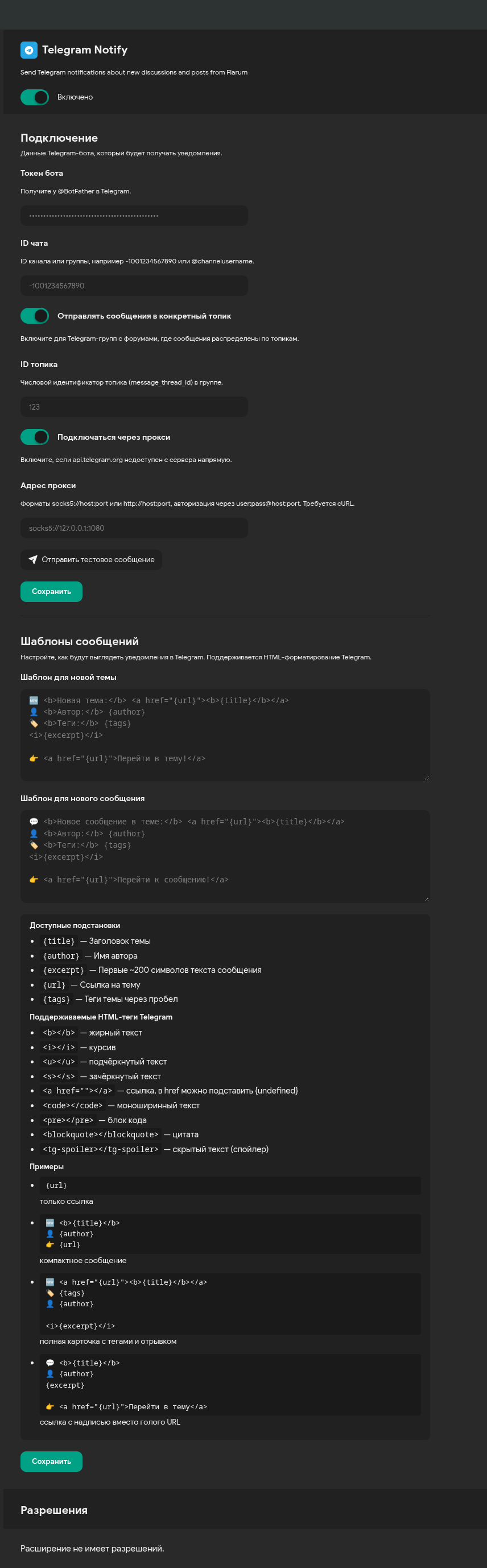Click the Доступные подстановки heading
Viewport: 487px width, 1568px height.
click(75, 926)
